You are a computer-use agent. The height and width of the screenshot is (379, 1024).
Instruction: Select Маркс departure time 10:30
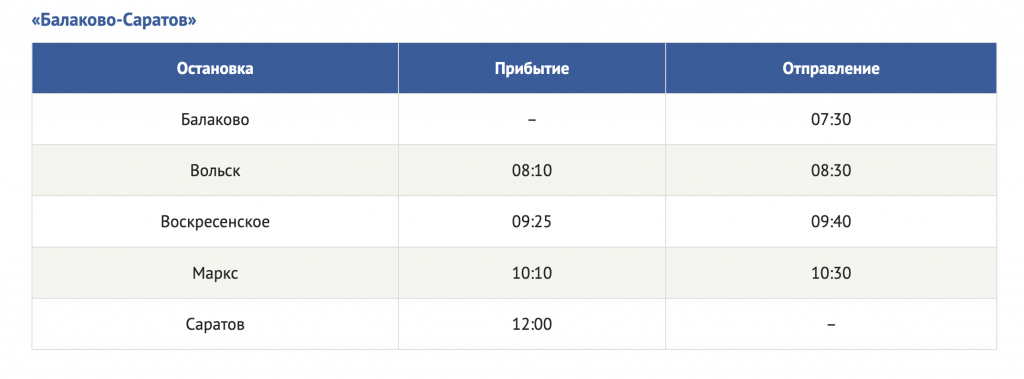(x=831, y=272)
